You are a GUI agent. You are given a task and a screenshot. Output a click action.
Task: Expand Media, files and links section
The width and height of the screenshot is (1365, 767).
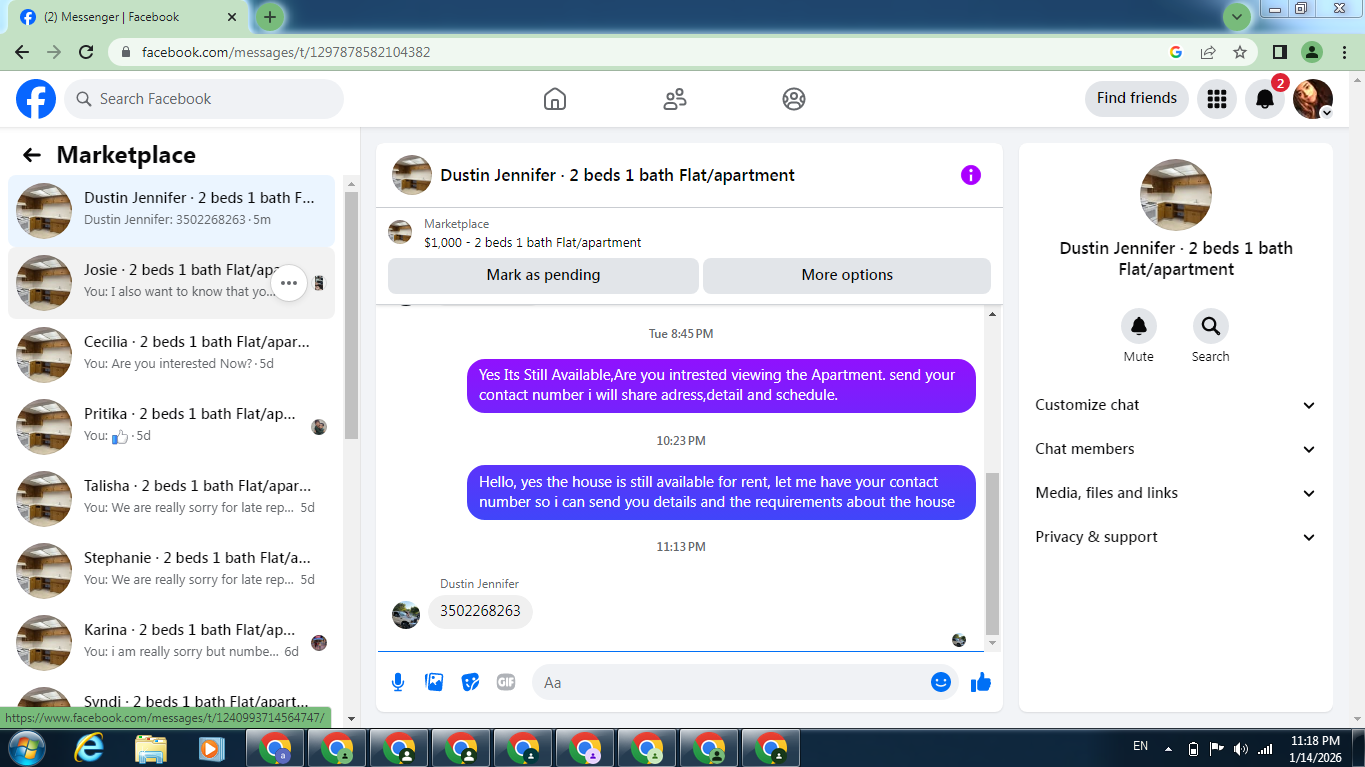(x=1176, y=493)
